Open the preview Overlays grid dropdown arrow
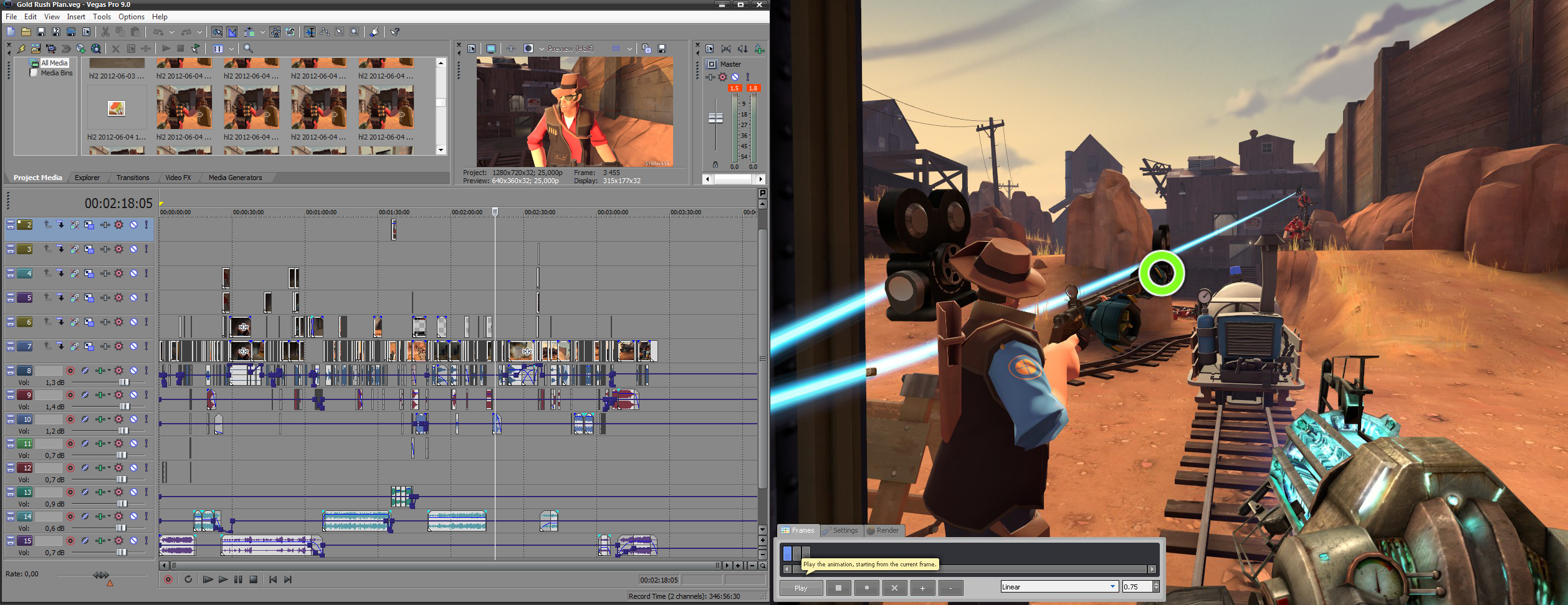1568x605 pixels. [x=629, y=49]
